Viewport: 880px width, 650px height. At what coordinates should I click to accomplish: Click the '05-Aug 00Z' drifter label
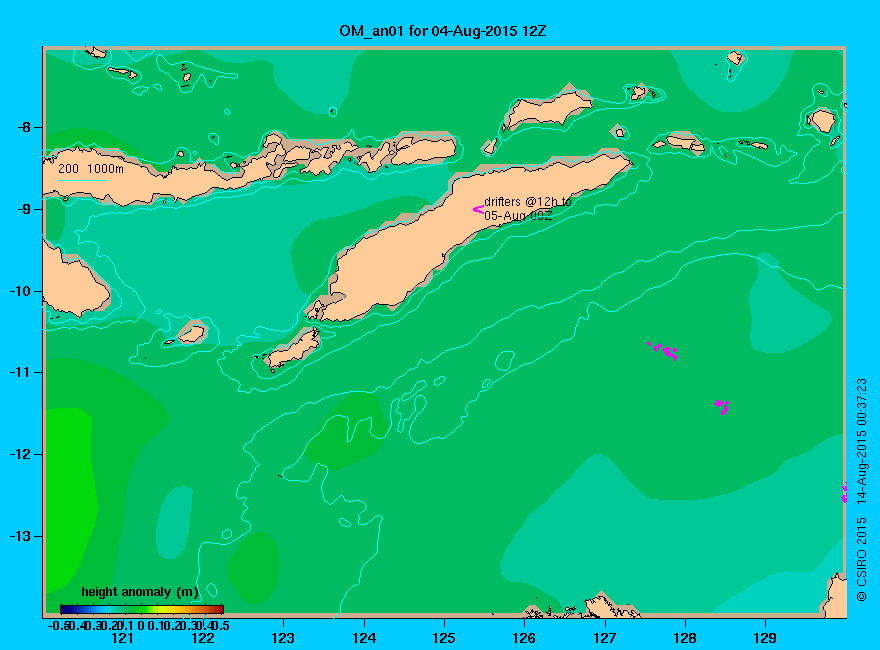[518, 216]
